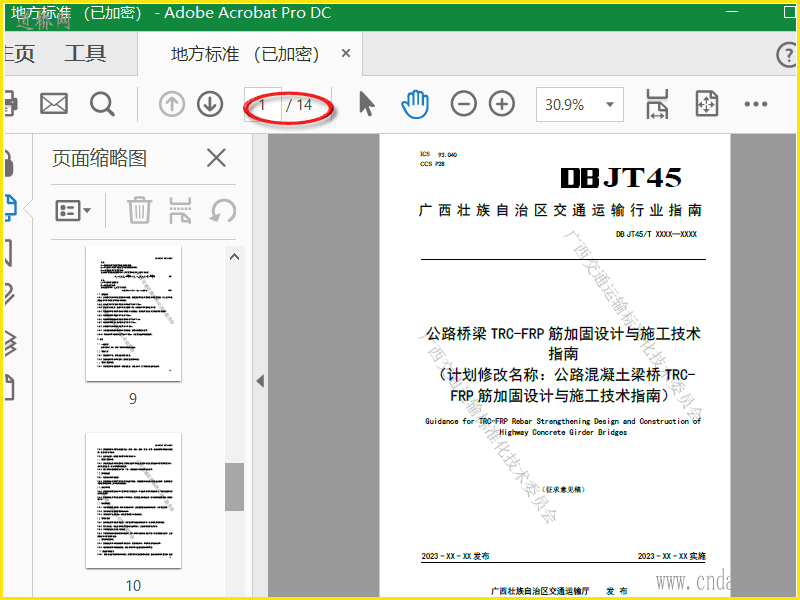Open page thumbnails sidebar icon
The image size is (800, 600).
coord(11,208)
